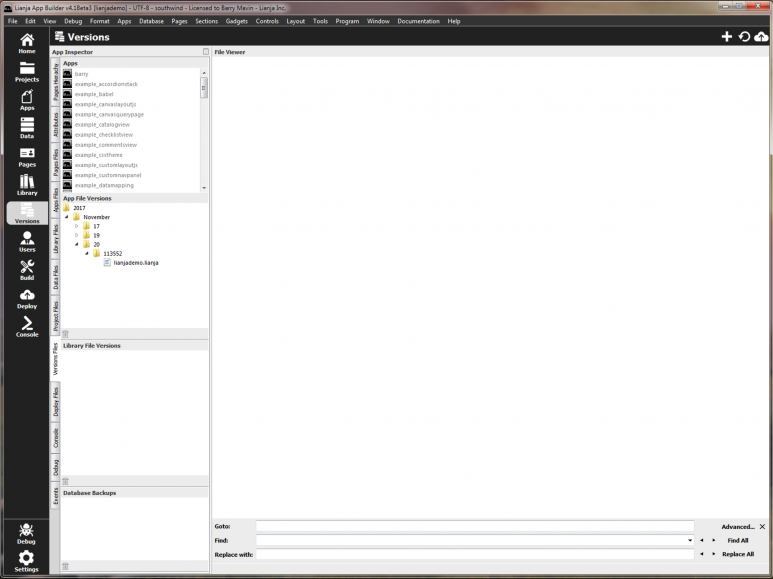The width and height of the screenshot is (773, 579).
Task: Click the Find input field
Action: click(x=475, y=541)
